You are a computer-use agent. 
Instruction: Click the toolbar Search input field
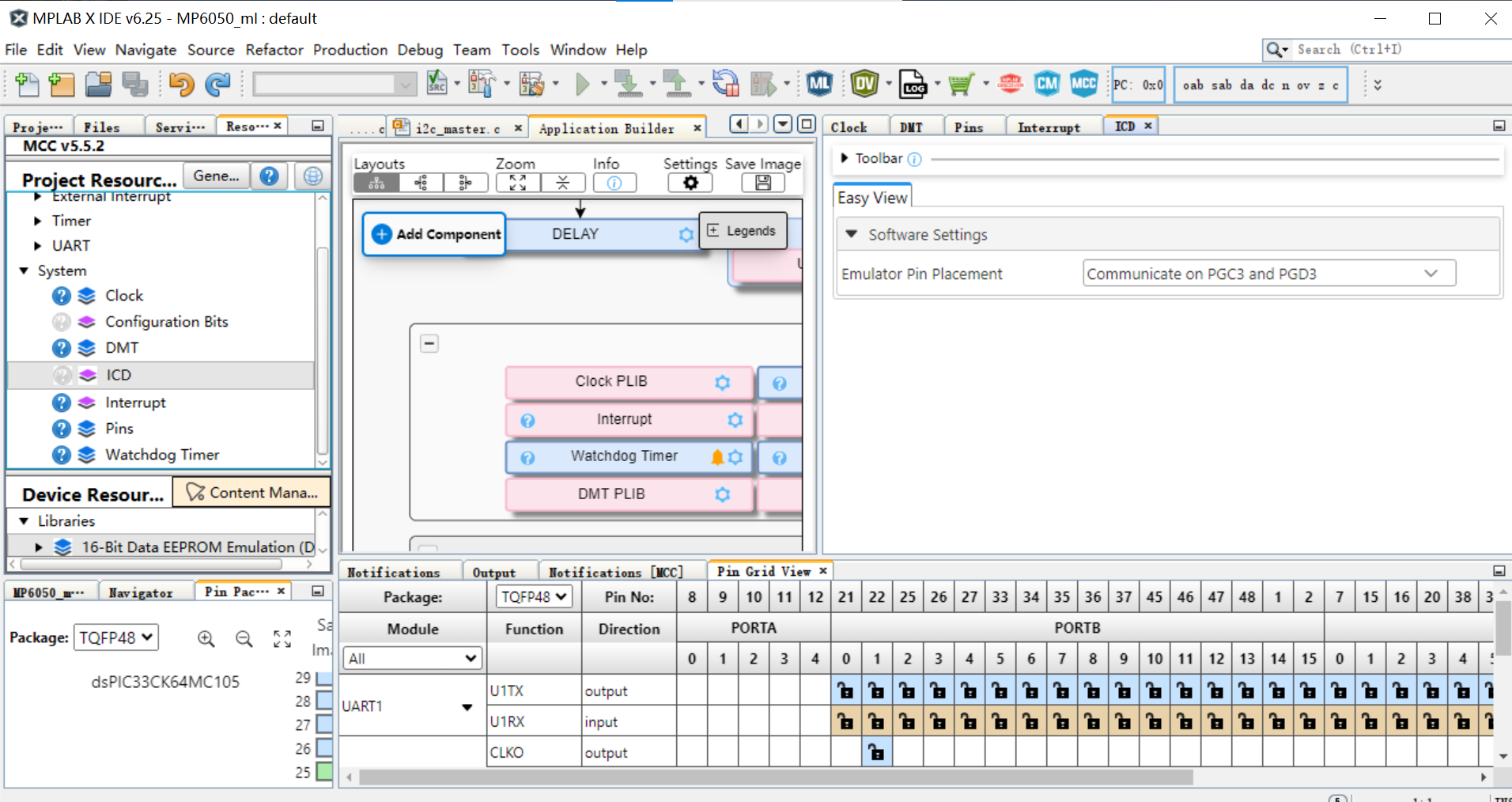click(x=1400, y=49)
